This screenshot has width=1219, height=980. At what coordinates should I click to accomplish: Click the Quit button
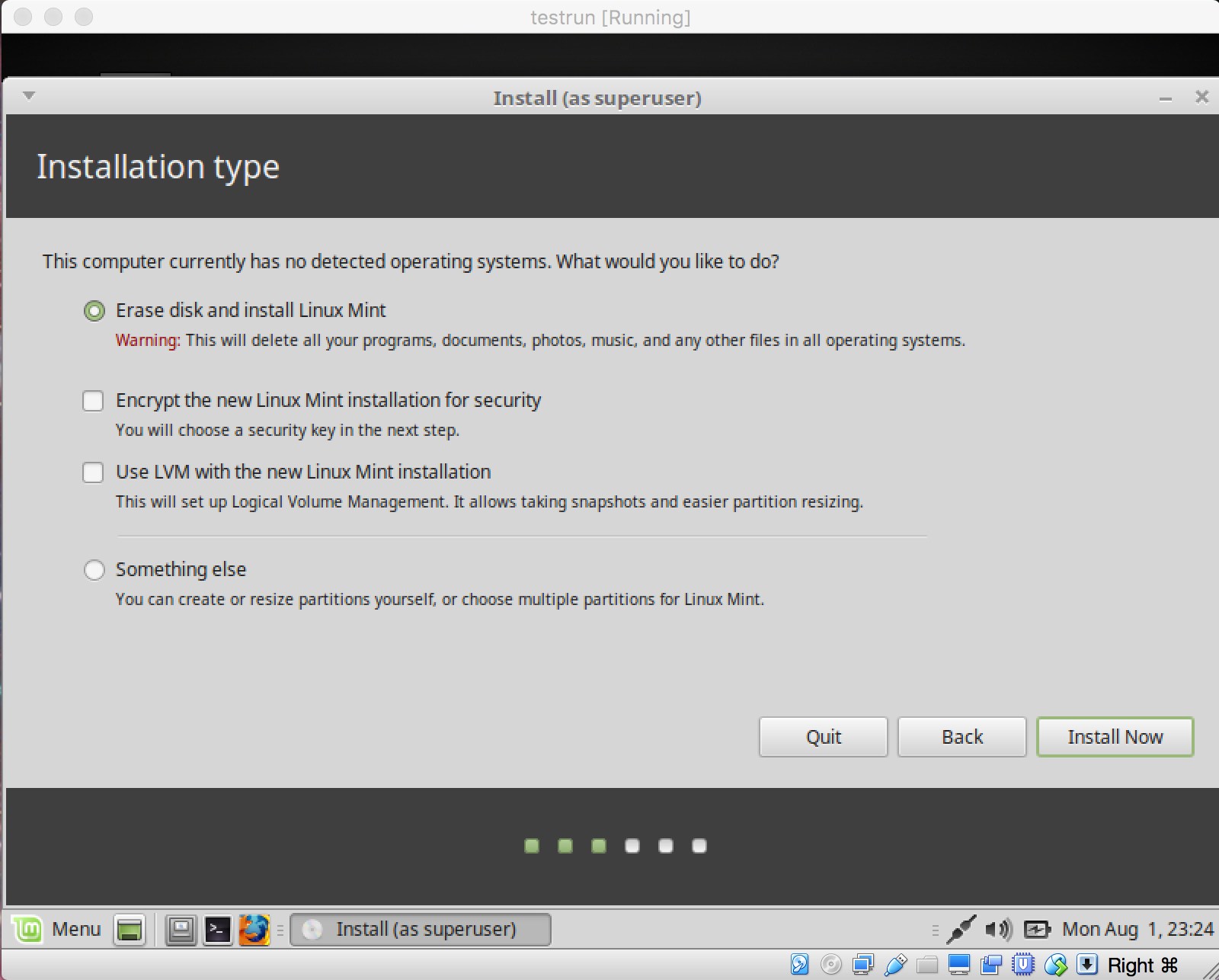[824, 737]
